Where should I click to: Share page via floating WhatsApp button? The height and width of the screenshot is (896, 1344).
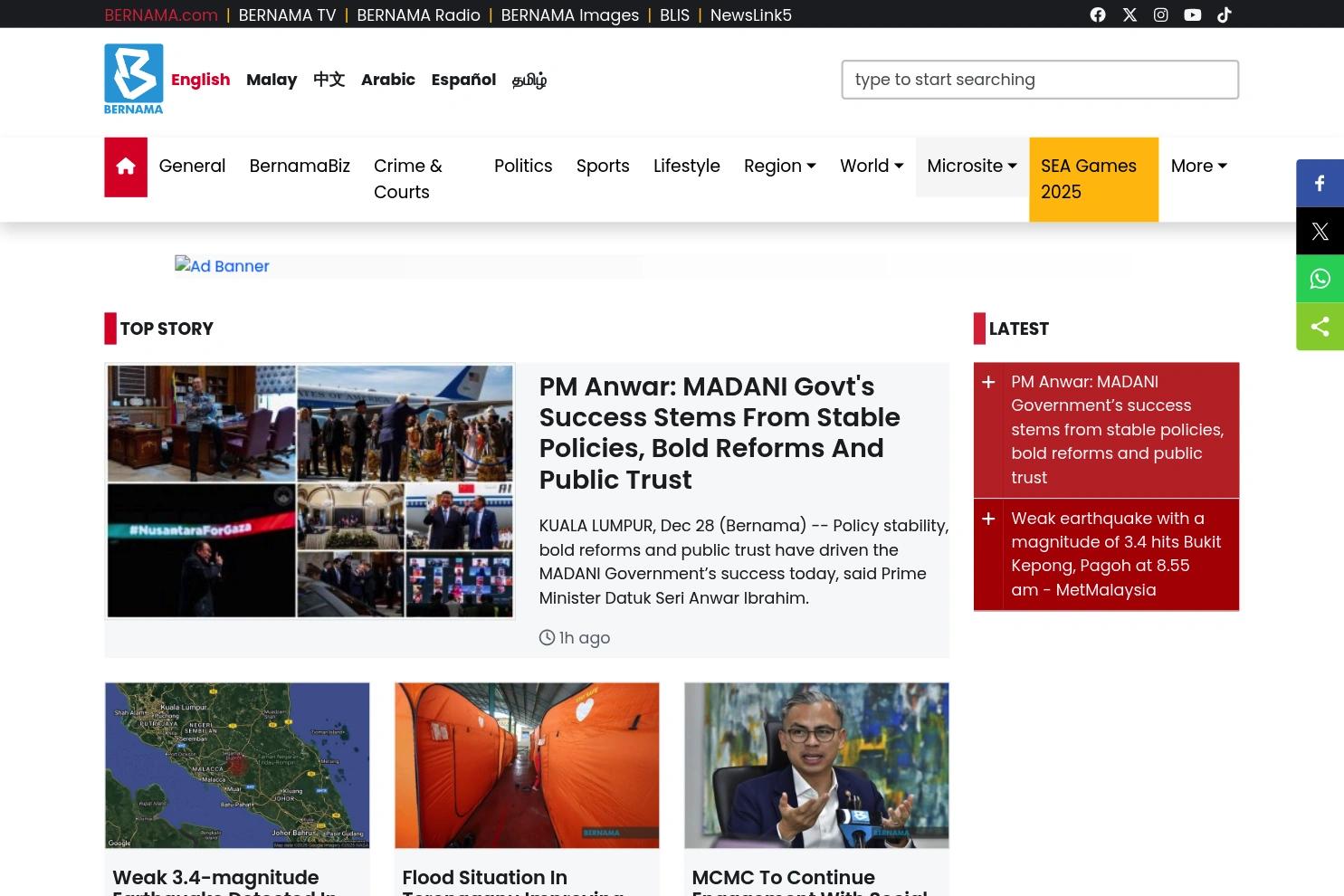[x=1320, y=279]
